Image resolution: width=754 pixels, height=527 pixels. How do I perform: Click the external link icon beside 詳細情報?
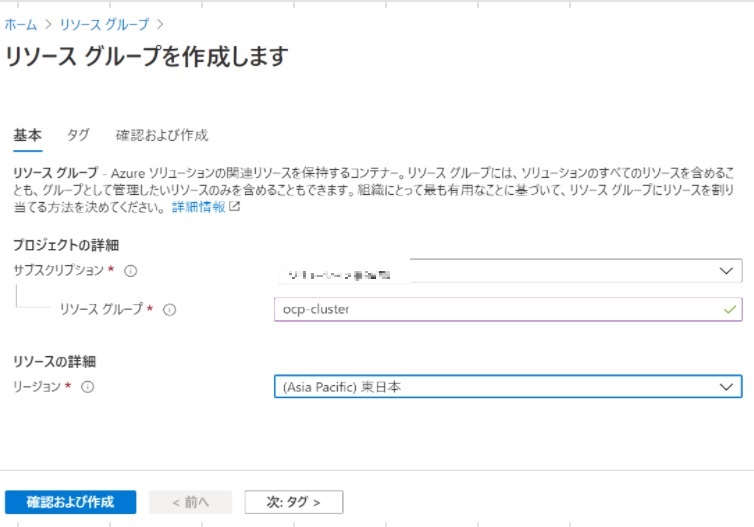coord(235,208)
